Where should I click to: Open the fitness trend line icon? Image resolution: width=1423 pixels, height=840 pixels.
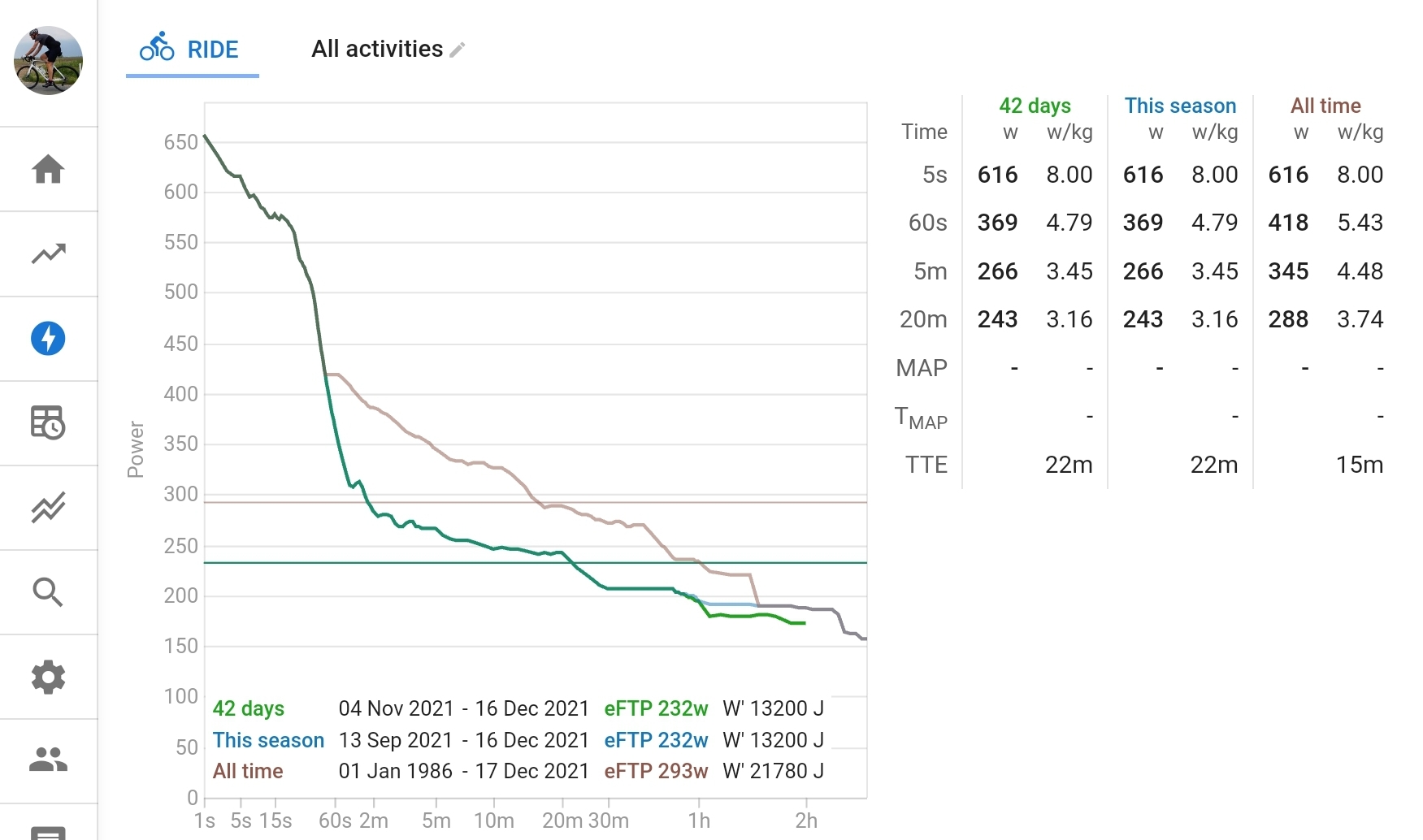click(48, 253)
